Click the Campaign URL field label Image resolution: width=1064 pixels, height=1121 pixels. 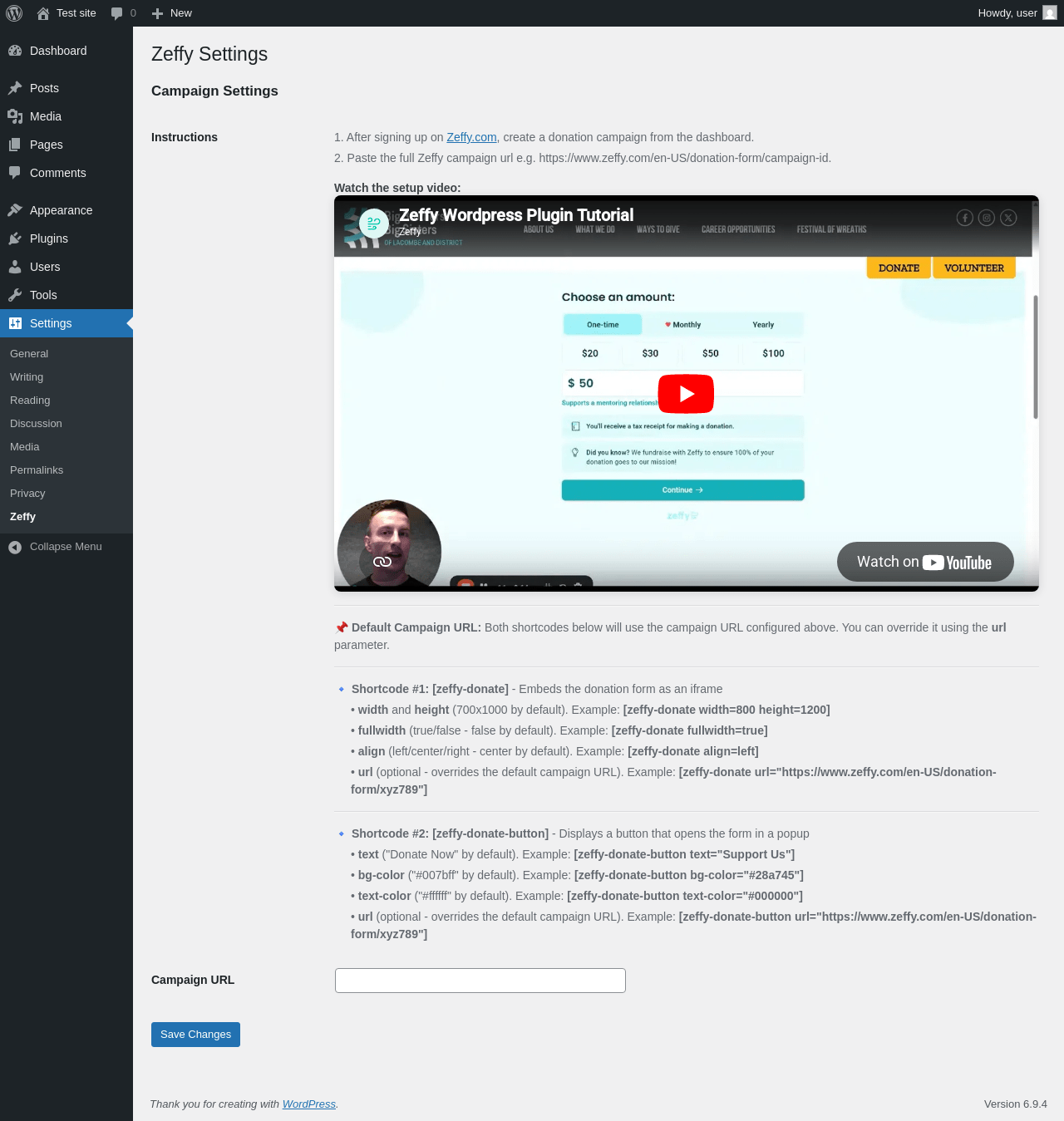[x=193, y=980]
